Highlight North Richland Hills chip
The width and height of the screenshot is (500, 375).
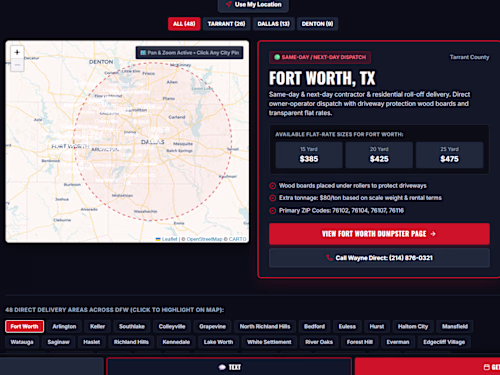pyautogui.click(x=265, y=327)
